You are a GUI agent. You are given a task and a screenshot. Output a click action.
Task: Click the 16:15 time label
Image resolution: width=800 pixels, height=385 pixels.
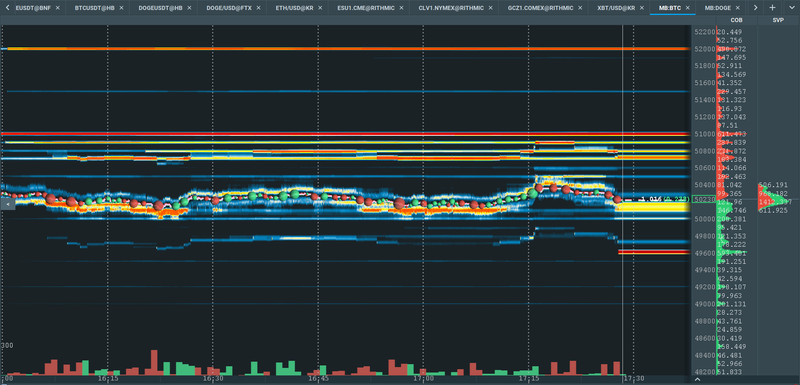point(108,379)
